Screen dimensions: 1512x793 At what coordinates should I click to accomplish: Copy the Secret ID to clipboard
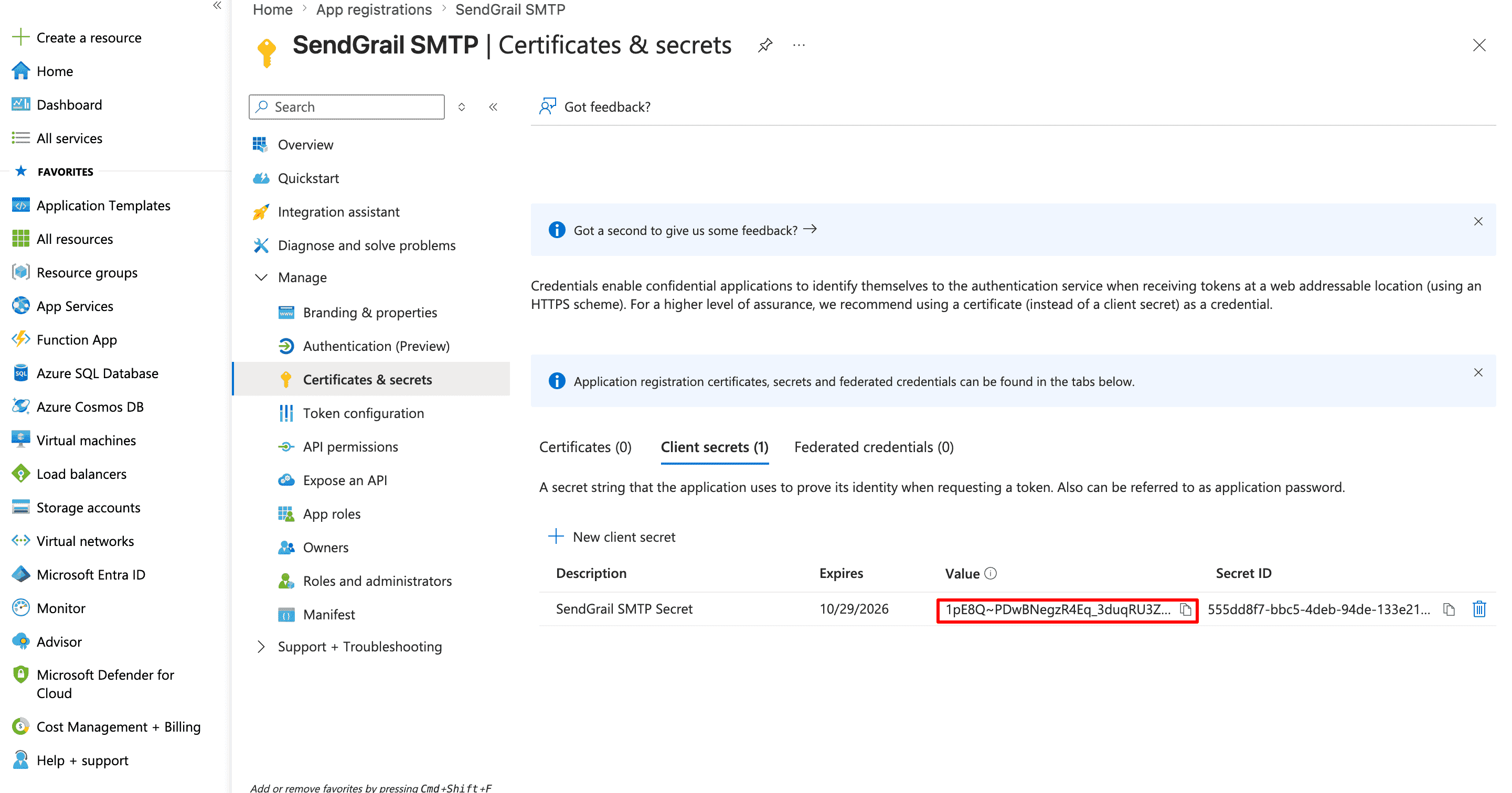(1449, 609)
